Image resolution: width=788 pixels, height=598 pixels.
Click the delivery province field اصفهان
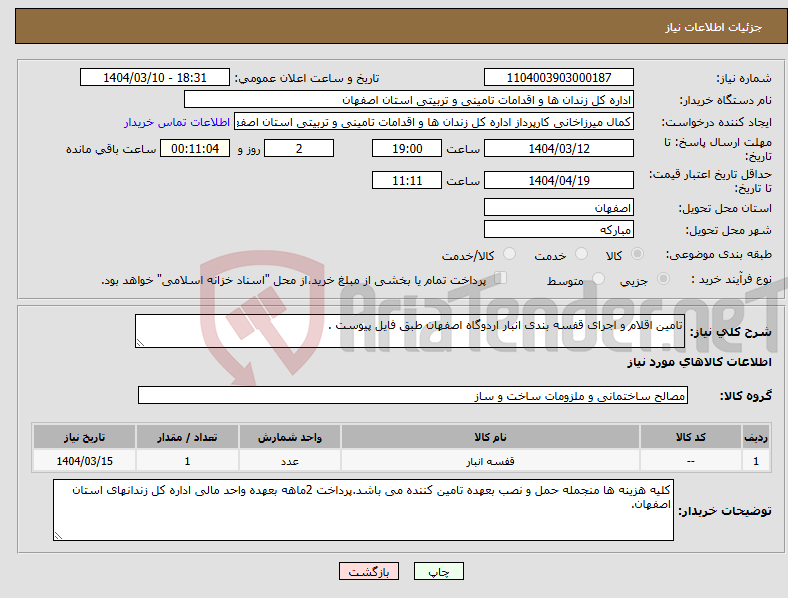(x=558, y=207)
